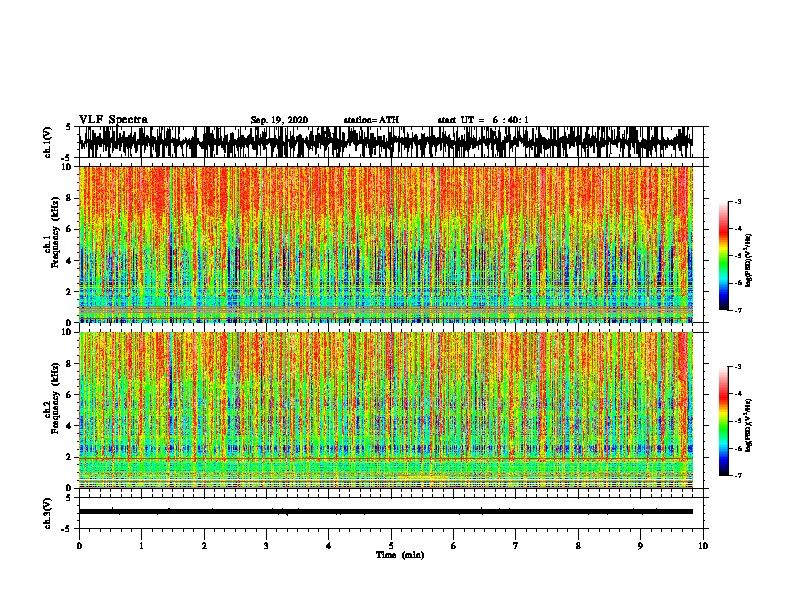The width and height of the screenshot is (792, 612).
Task: Click the ch.3 voltage trace line
Action: point(386,512)
